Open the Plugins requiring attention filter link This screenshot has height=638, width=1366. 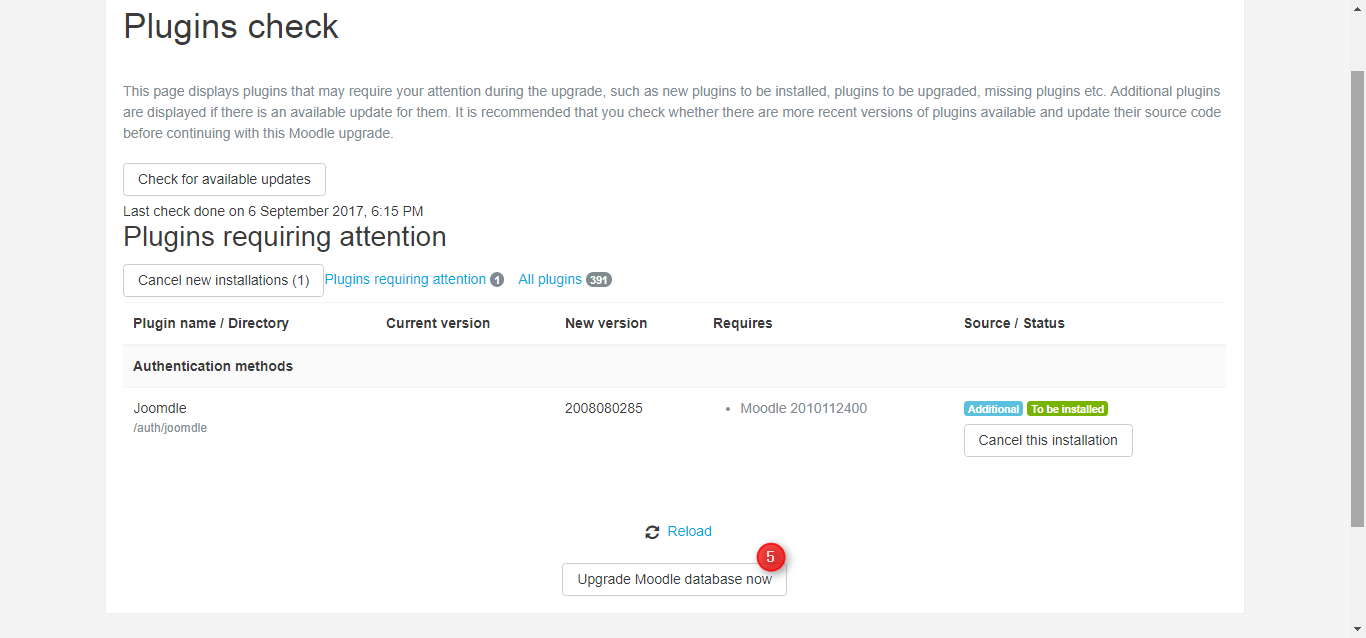[x=405, y=279]
